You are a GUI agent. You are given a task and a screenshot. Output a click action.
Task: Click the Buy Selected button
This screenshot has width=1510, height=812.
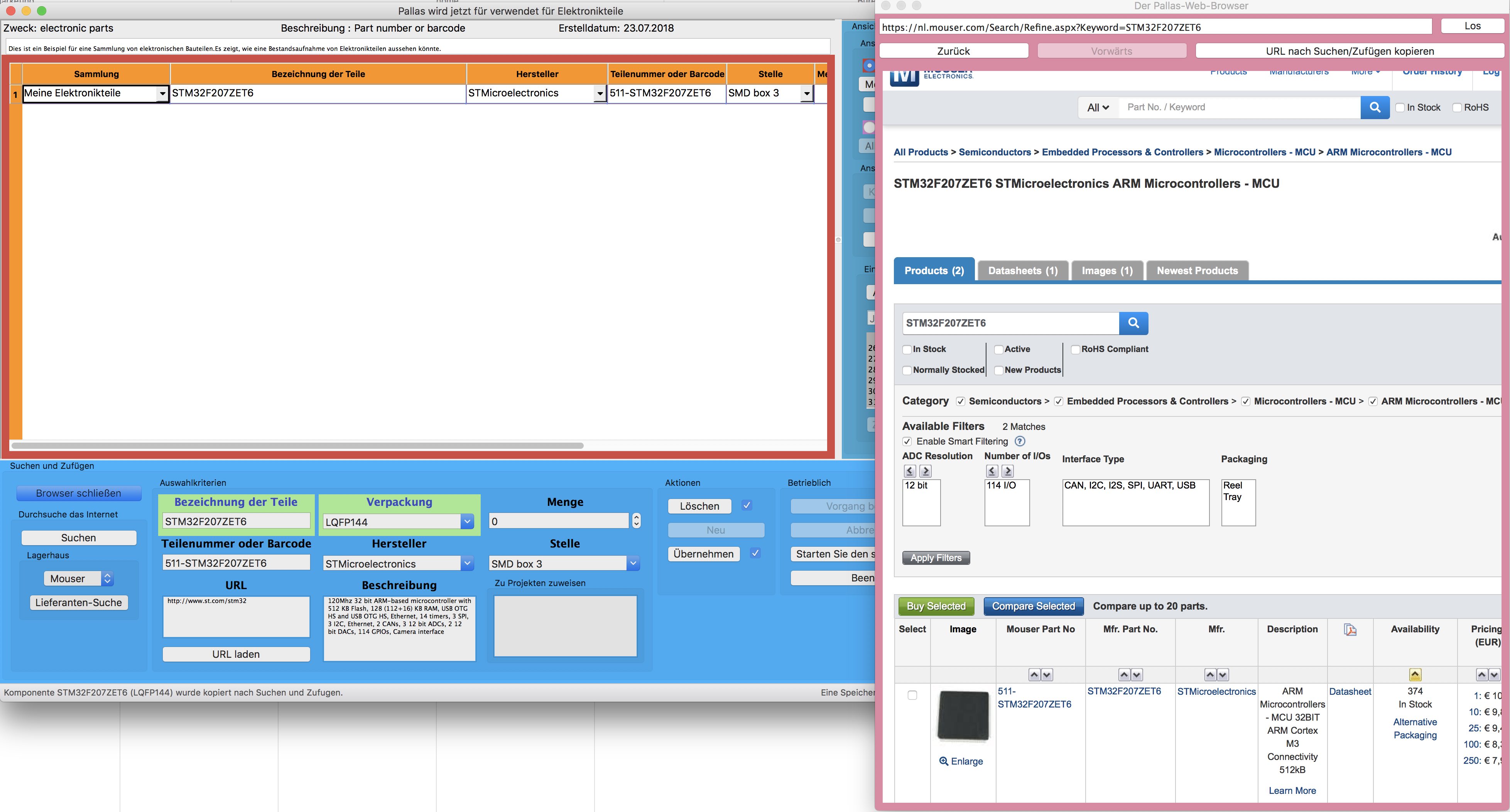tap(936, 606)
